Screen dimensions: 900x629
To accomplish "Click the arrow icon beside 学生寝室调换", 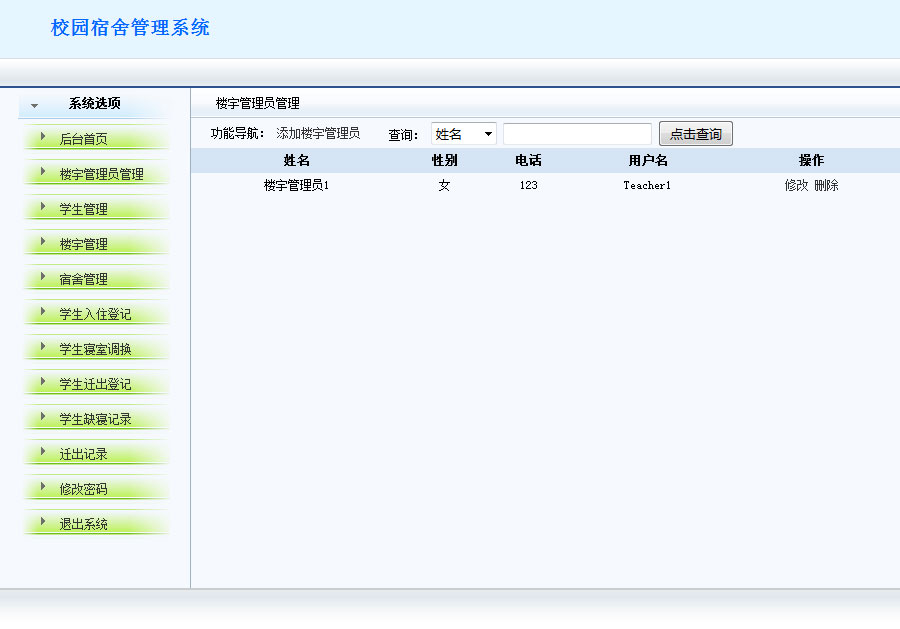I will pyautogui.click(x=41, y=348).
